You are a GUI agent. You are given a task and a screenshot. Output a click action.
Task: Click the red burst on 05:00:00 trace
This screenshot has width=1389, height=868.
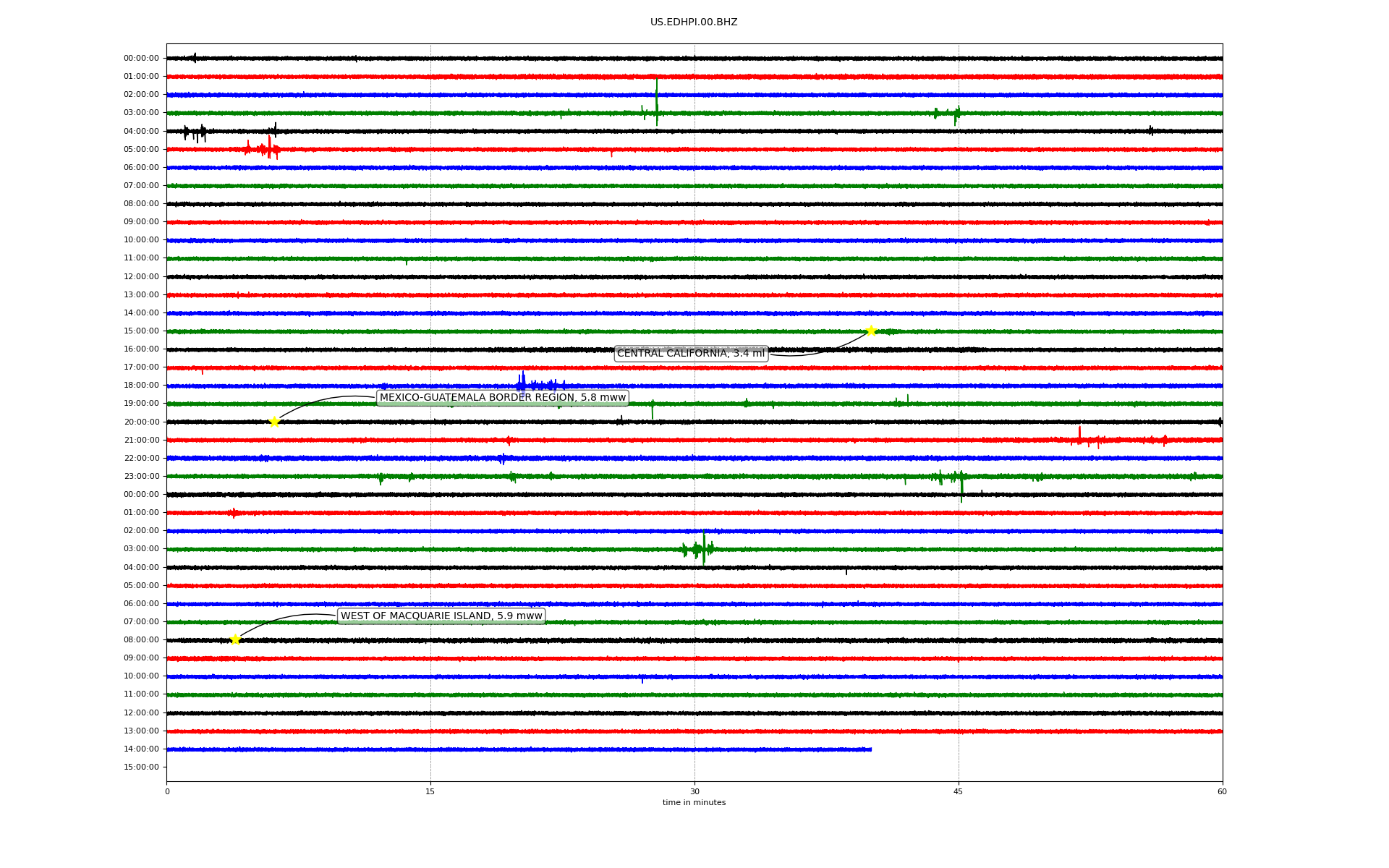(x=268, y=149)
